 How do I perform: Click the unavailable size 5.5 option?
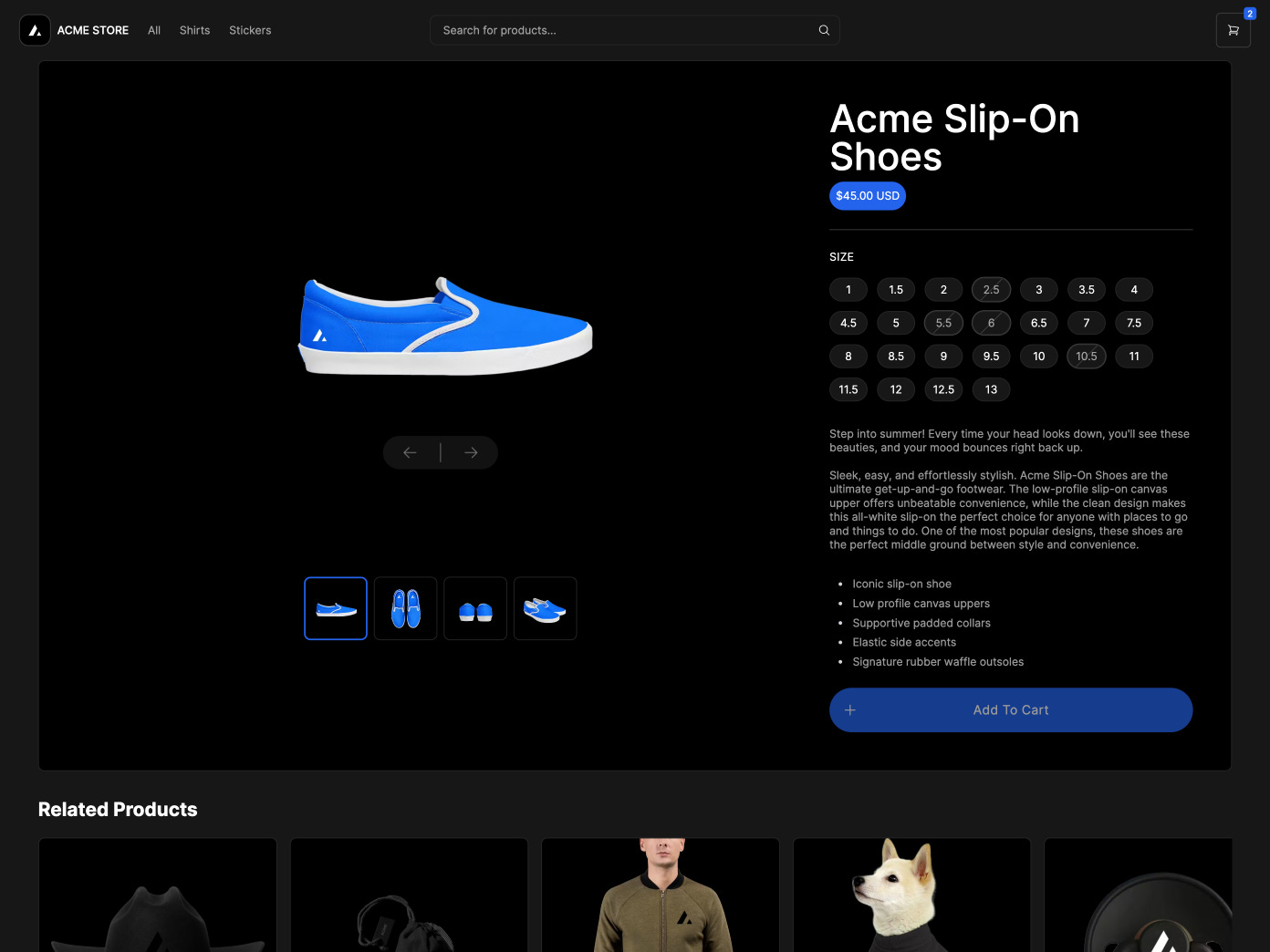click(943, 323)
